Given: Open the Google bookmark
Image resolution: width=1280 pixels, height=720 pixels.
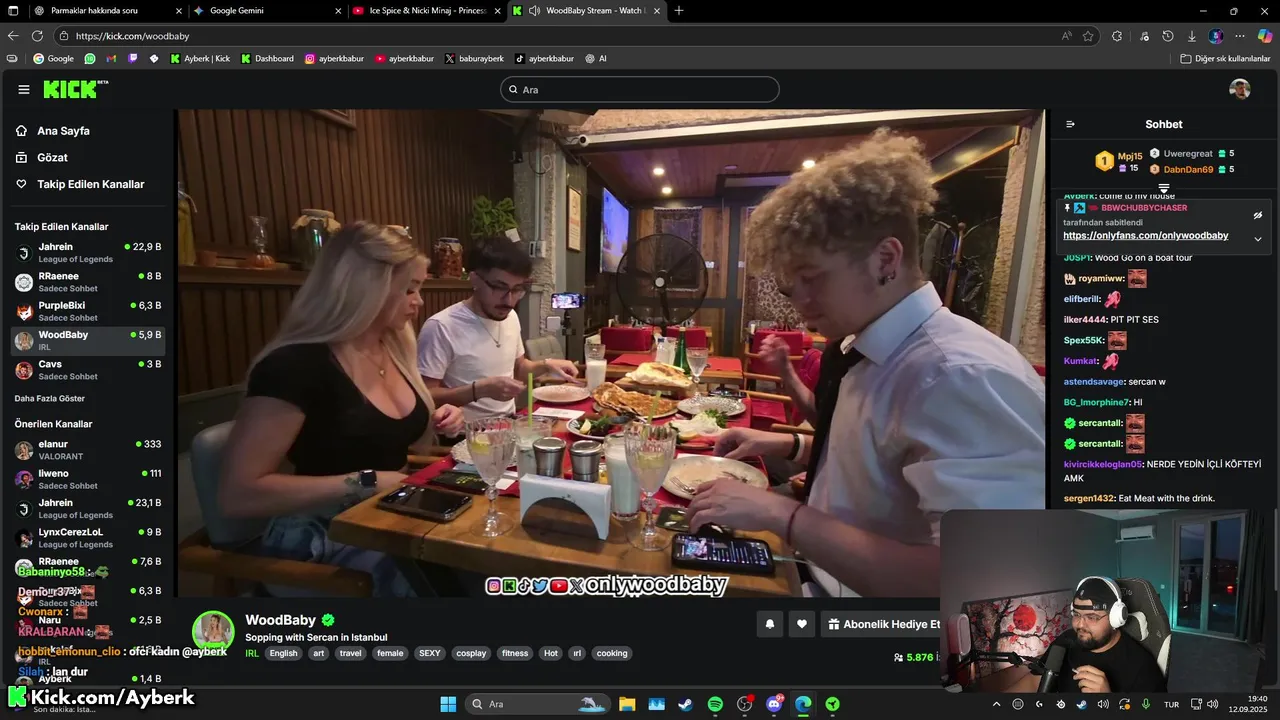Looking at the screenshot, I should click(54, 59).
